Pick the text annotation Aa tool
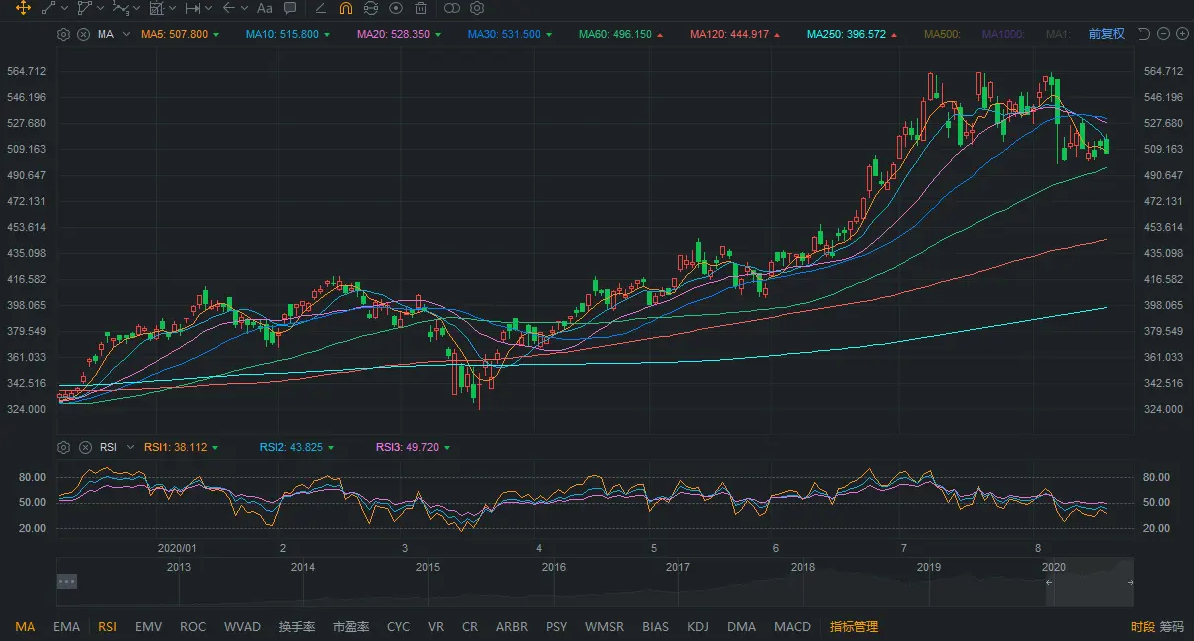This screenshot has width=1194, height=641. pos(264,9)
